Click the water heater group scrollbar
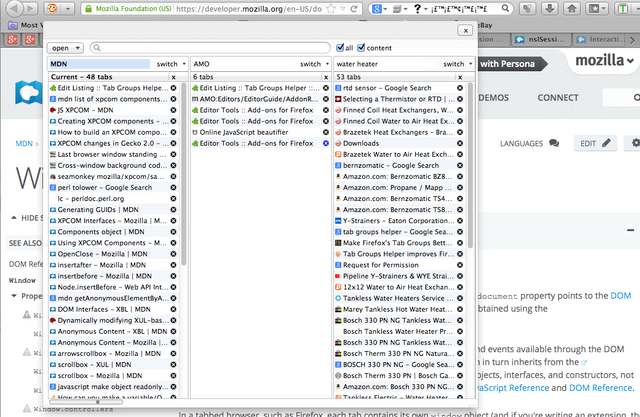The image size is (640, 417). tap(470, 165)
